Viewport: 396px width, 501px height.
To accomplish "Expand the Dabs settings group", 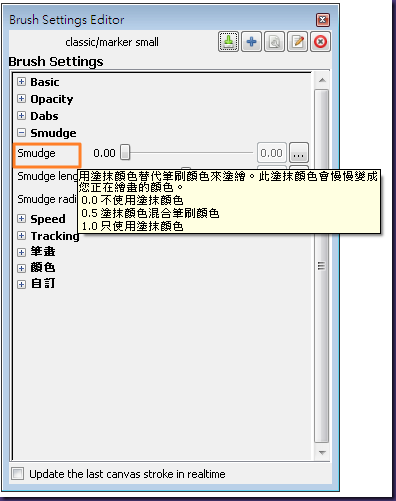I will [21, 116].
